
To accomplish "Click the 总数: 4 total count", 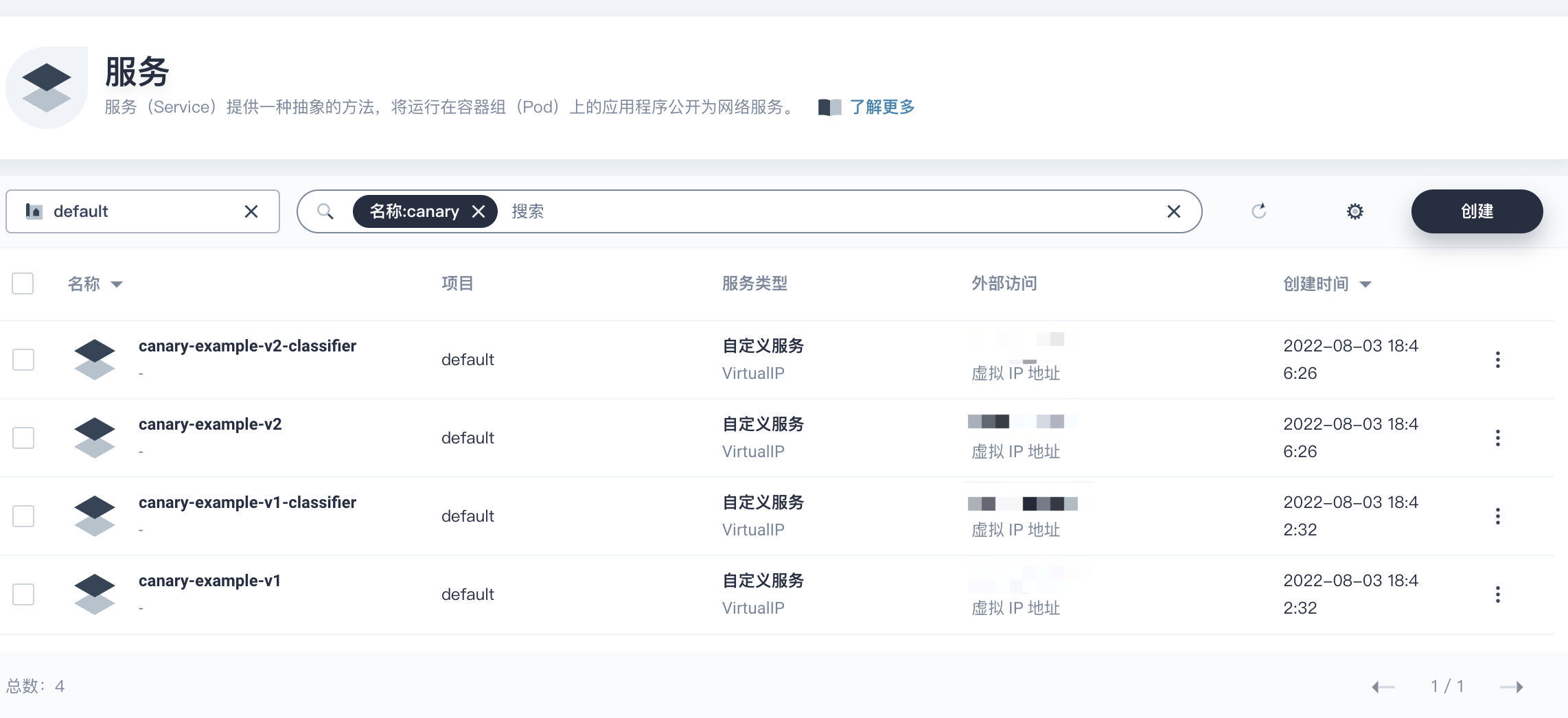I will pos(36,686).
